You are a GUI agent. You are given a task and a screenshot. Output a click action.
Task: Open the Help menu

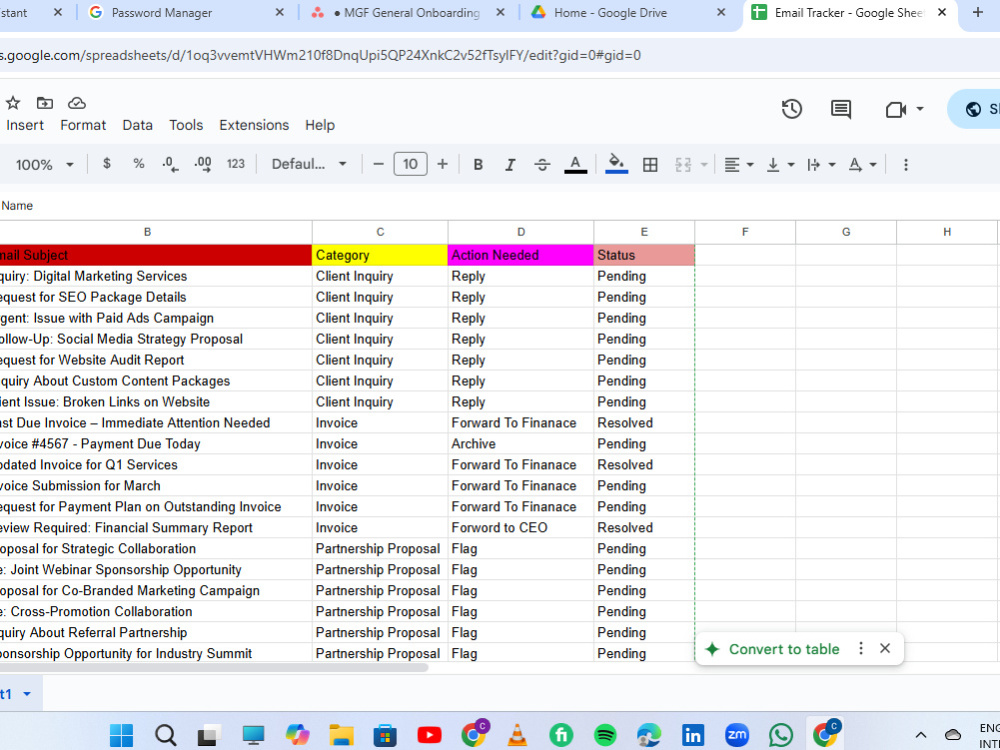[x=320, y=125]
